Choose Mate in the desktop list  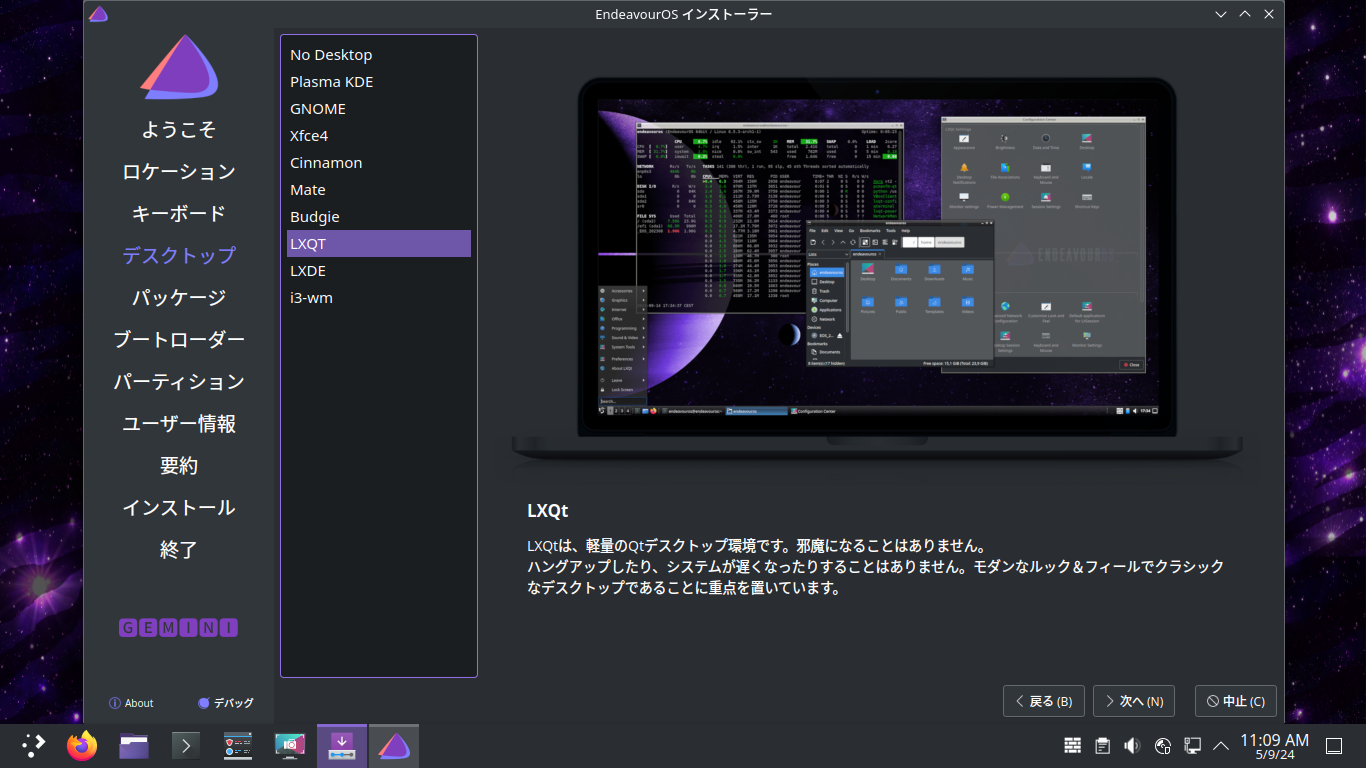(x=378, y=190)
